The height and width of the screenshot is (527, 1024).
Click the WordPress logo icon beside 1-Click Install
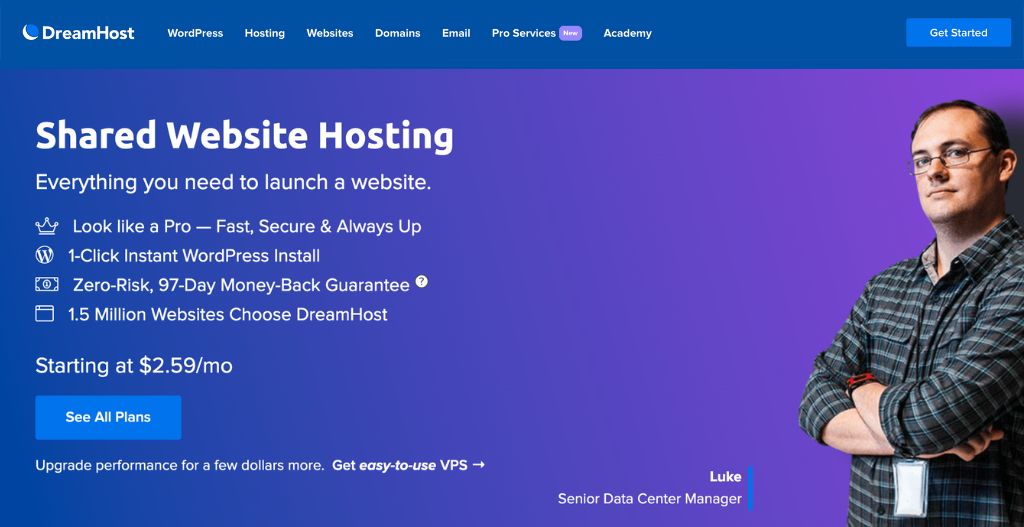coord(45,256)
